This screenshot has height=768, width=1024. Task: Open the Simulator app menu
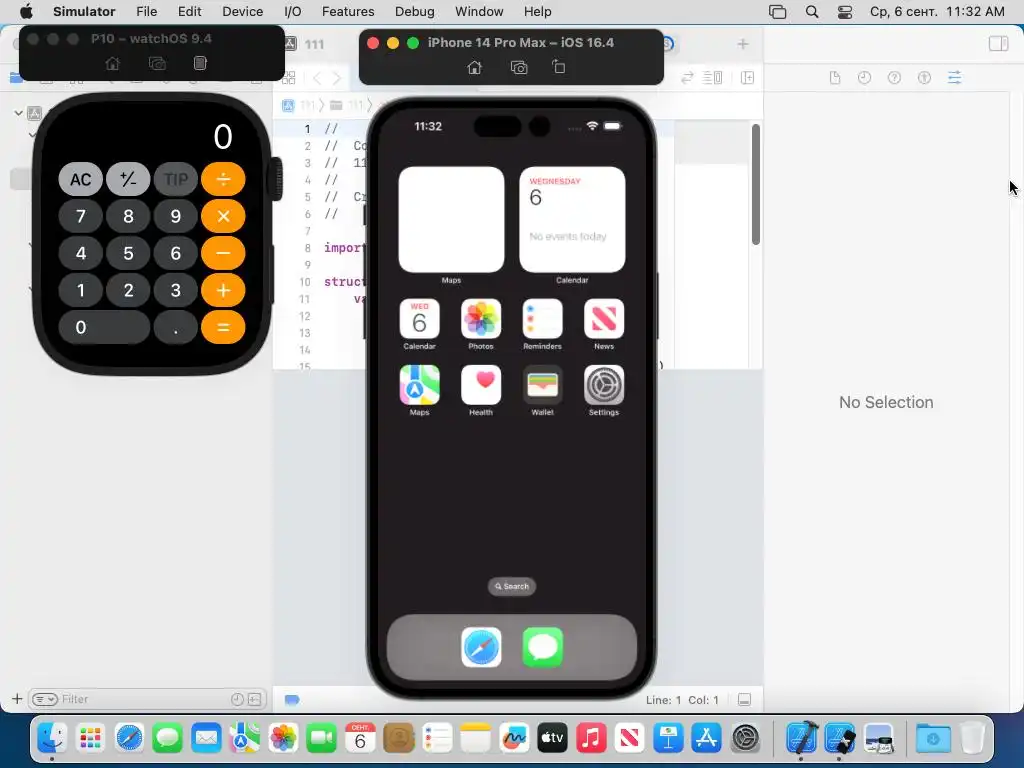click(84, 12)
